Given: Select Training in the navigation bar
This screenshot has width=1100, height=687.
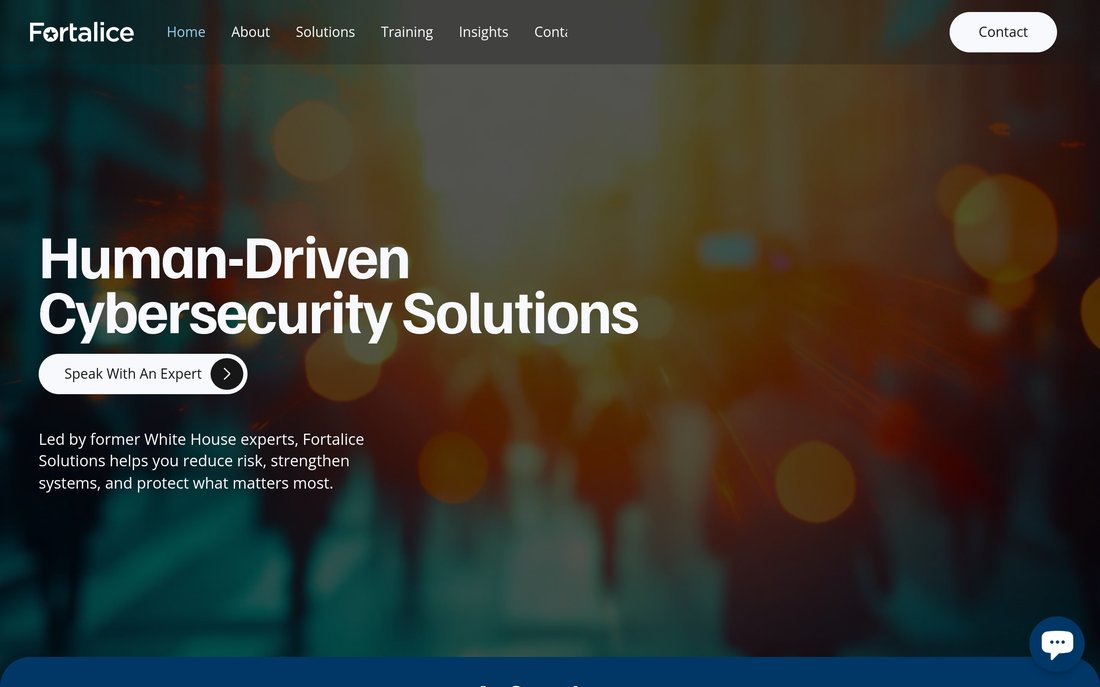Looking at the screenshot, I should 407,32.
